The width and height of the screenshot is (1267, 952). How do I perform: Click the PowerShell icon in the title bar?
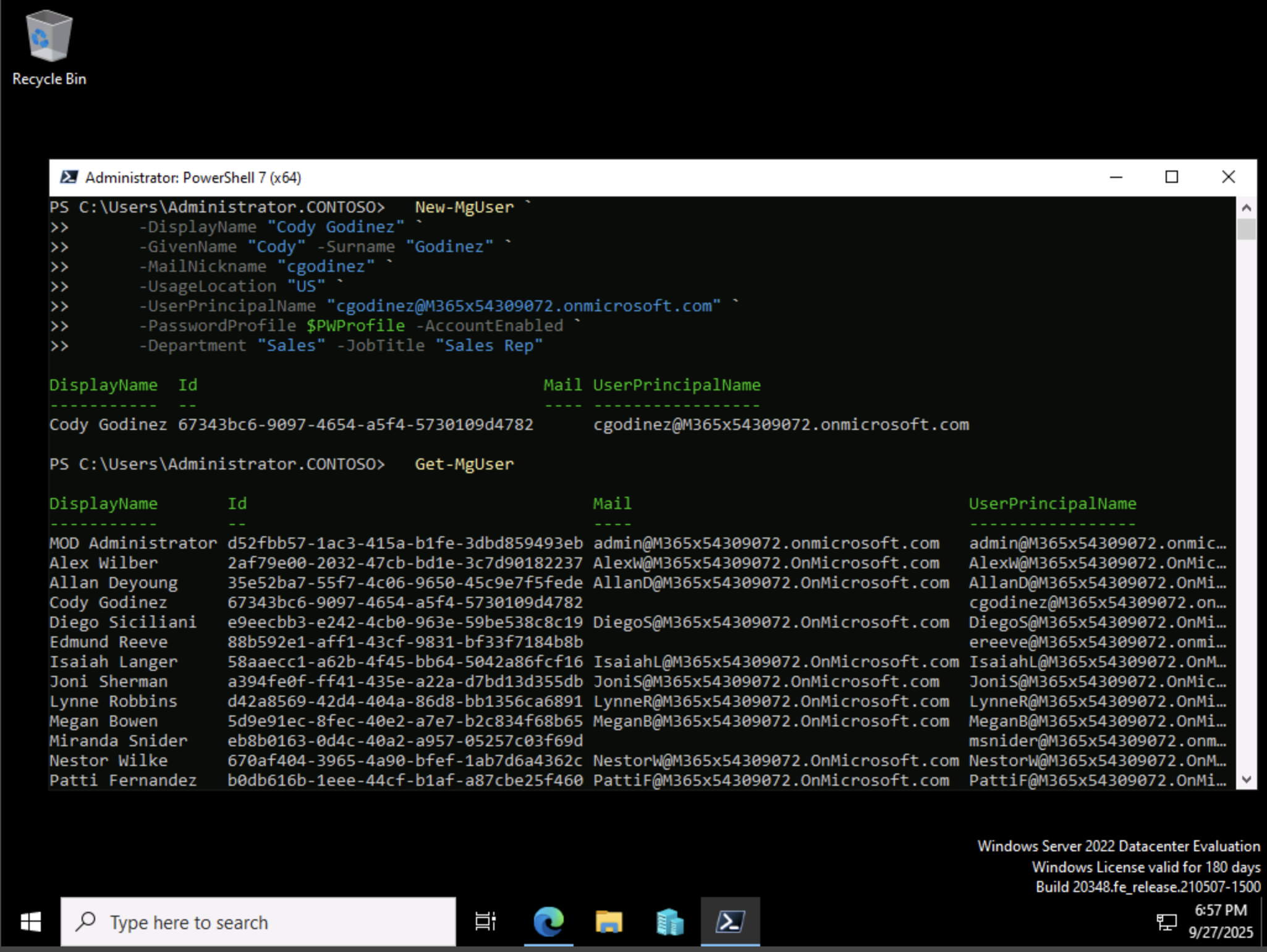(x=70, y=177)
